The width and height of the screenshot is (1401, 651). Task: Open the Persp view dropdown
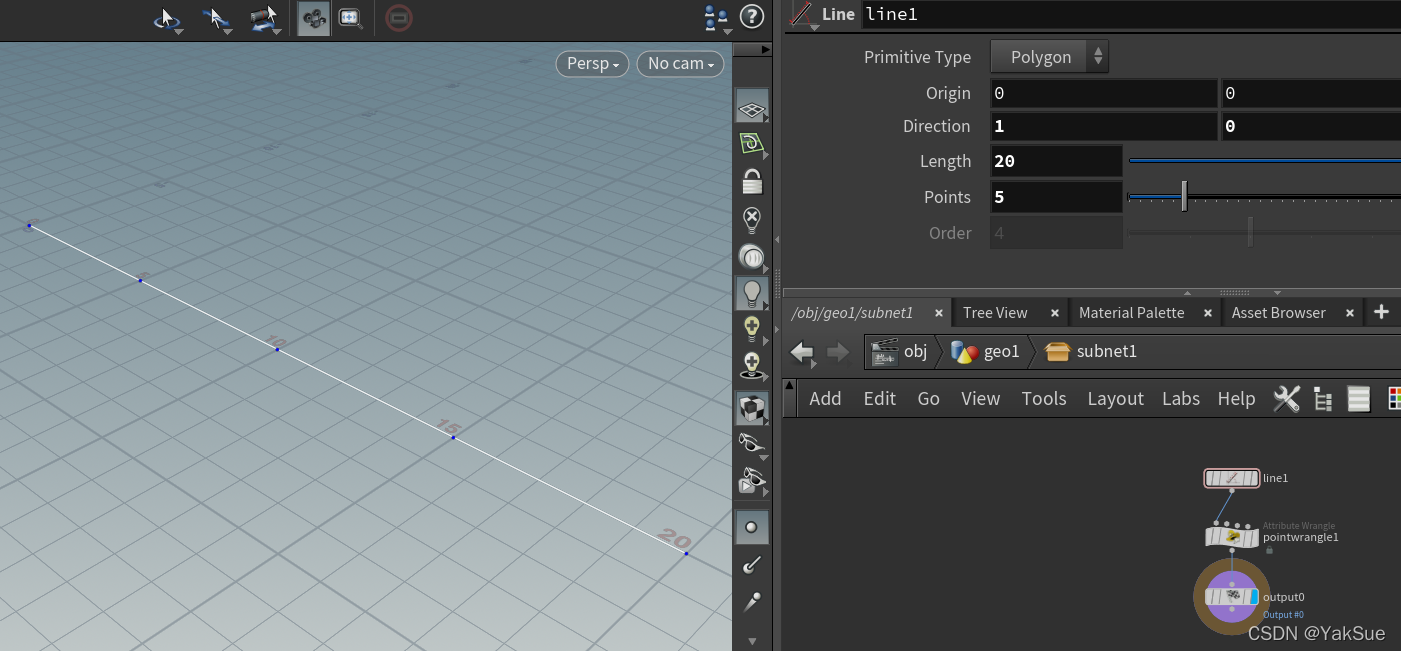[592, 64]
